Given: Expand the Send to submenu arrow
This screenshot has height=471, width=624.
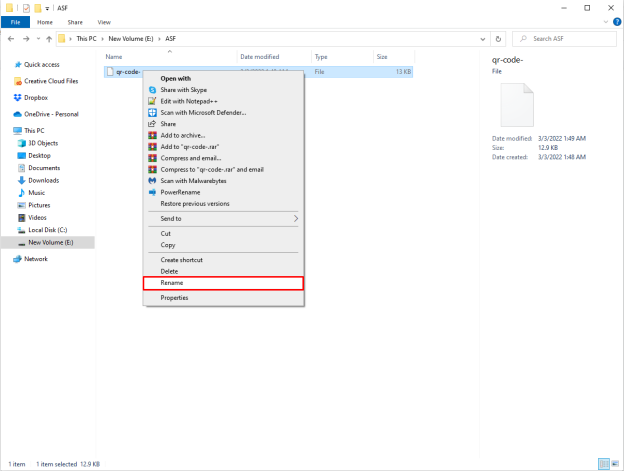Looking at the screenshot, I should (296, 218).
